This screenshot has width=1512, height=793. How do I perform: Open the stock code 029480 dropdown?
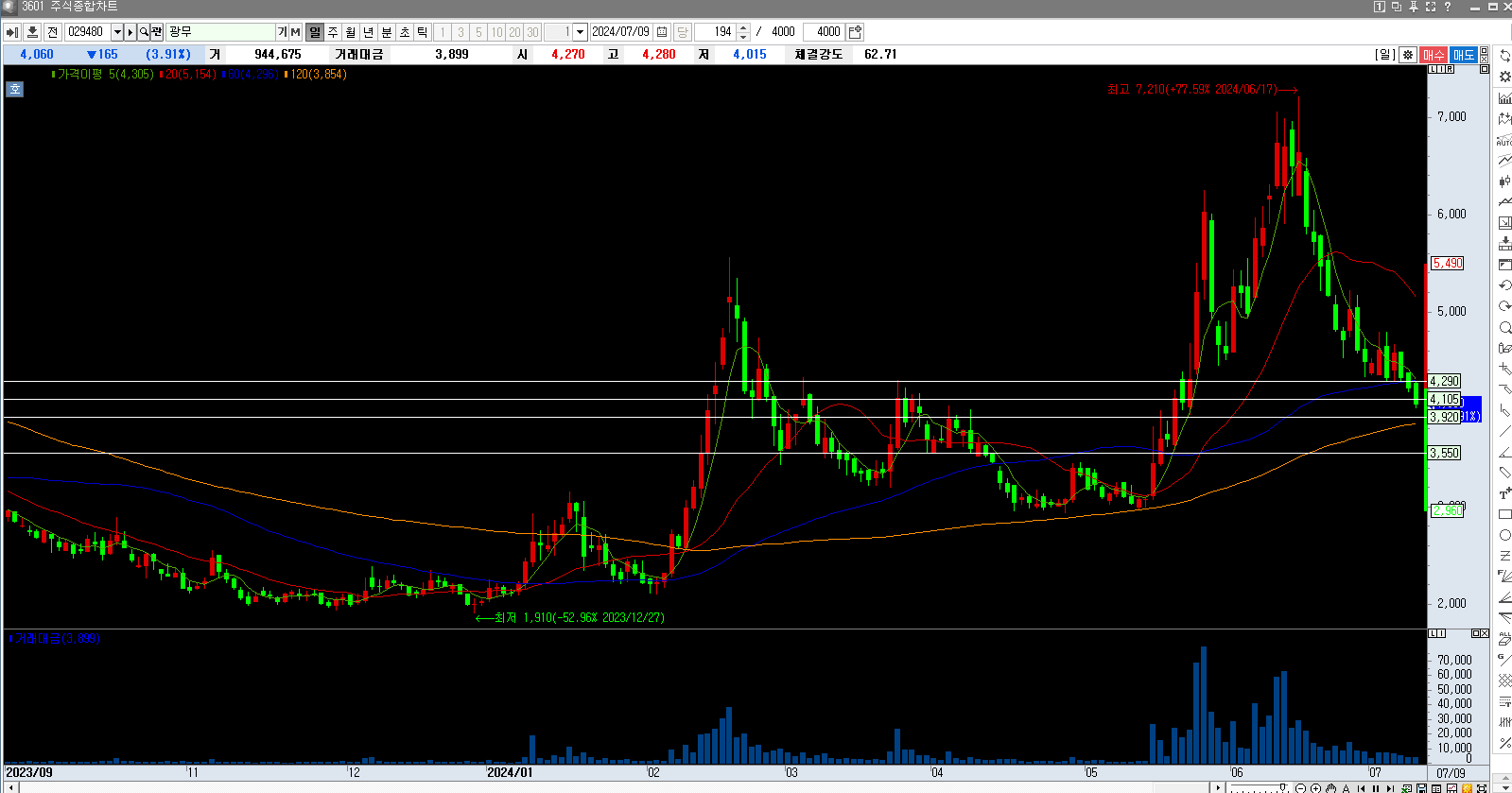117,32
